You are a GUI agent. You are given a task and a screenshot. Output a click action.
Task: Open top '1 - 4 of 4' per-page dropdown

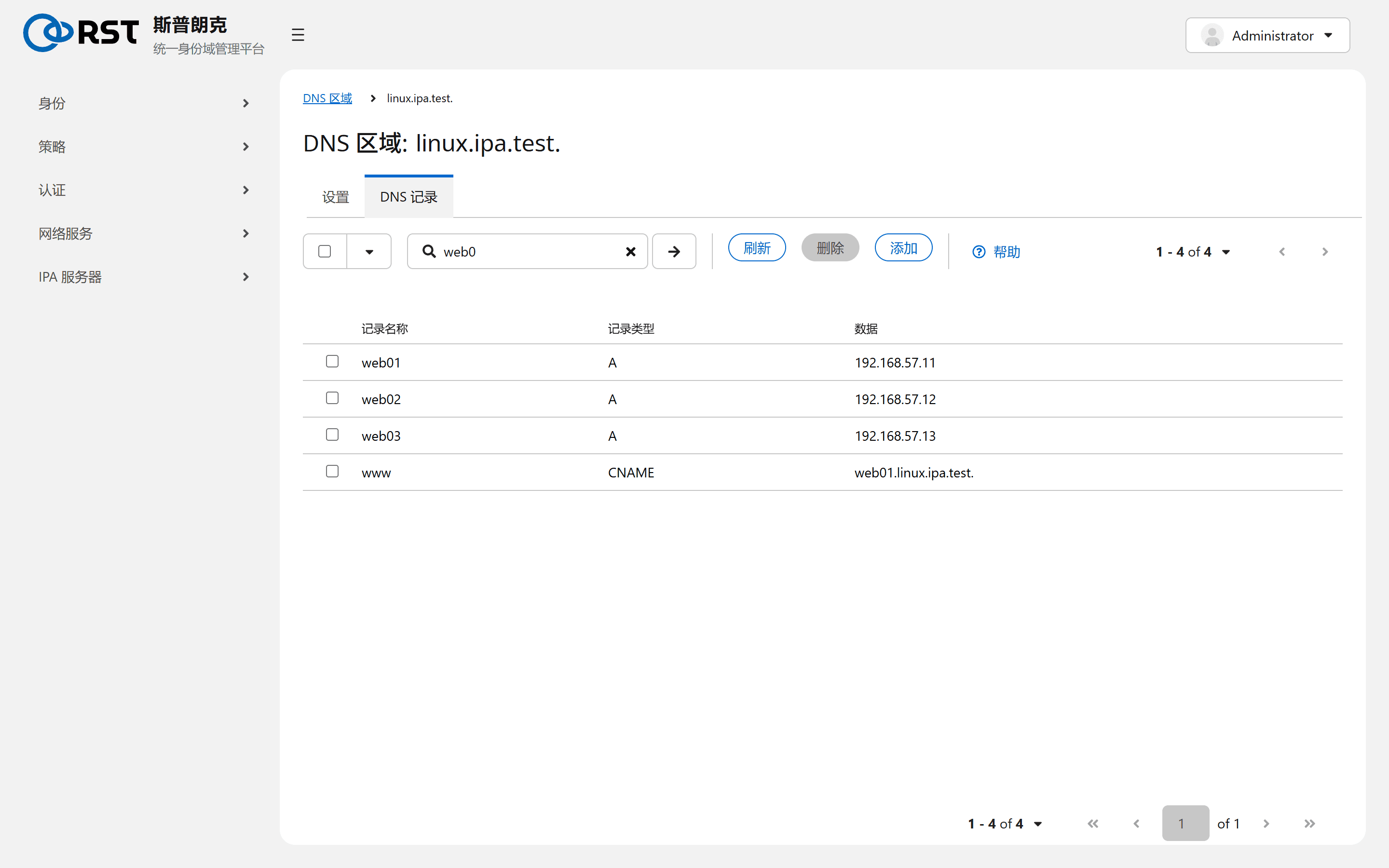[1193, 252]
